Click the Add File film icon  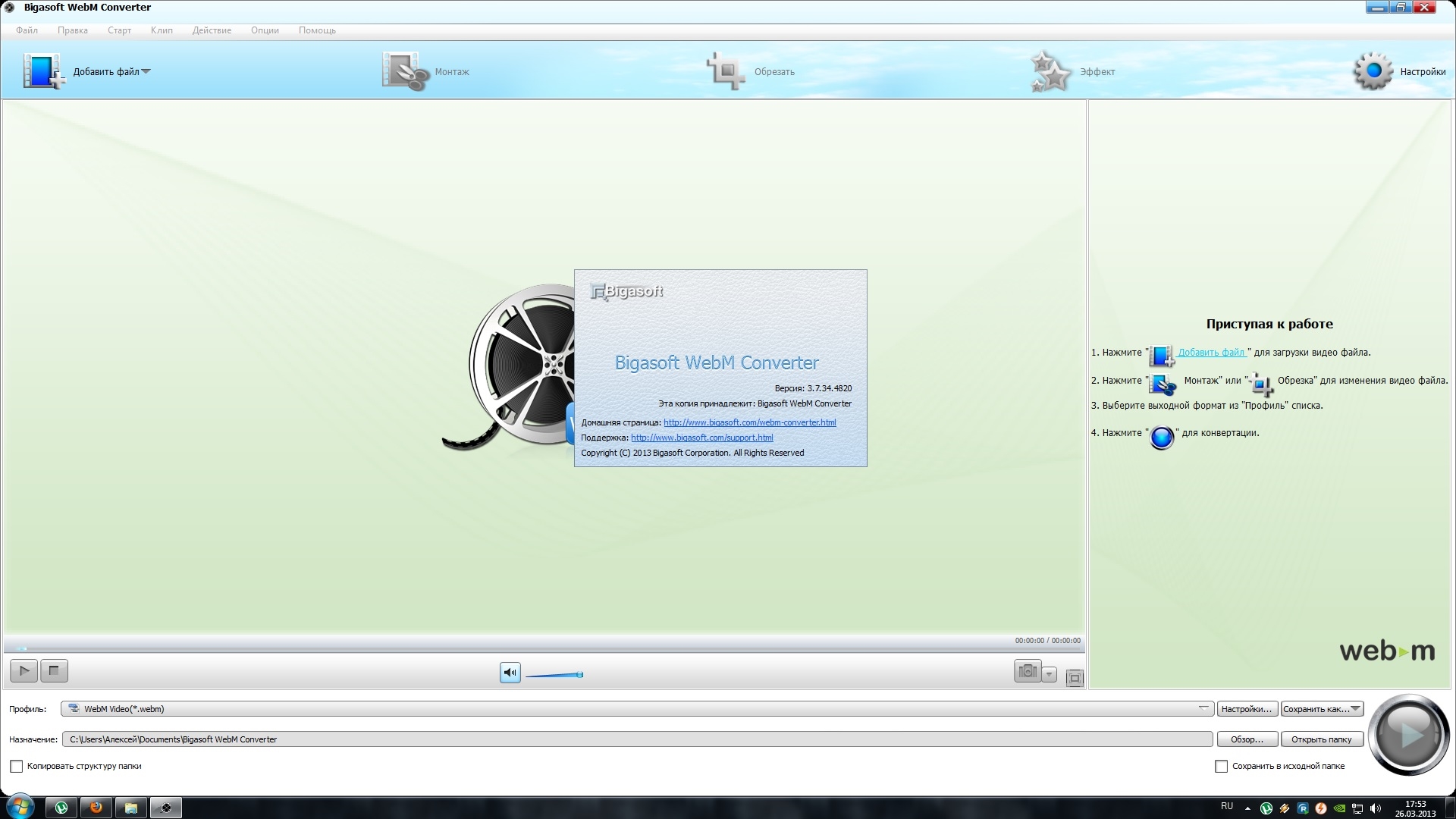pyautogui.click(x=42, y=71)
